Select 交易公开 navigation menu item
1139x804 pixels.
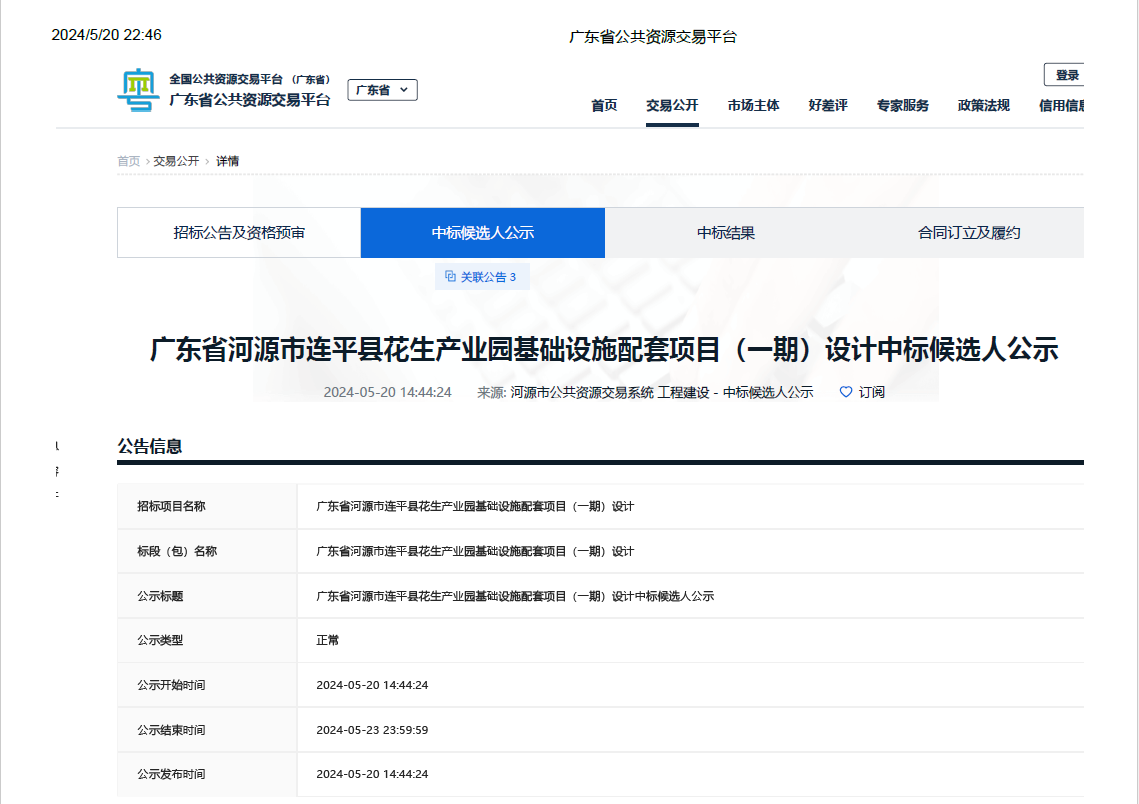[x=672, y=106]
